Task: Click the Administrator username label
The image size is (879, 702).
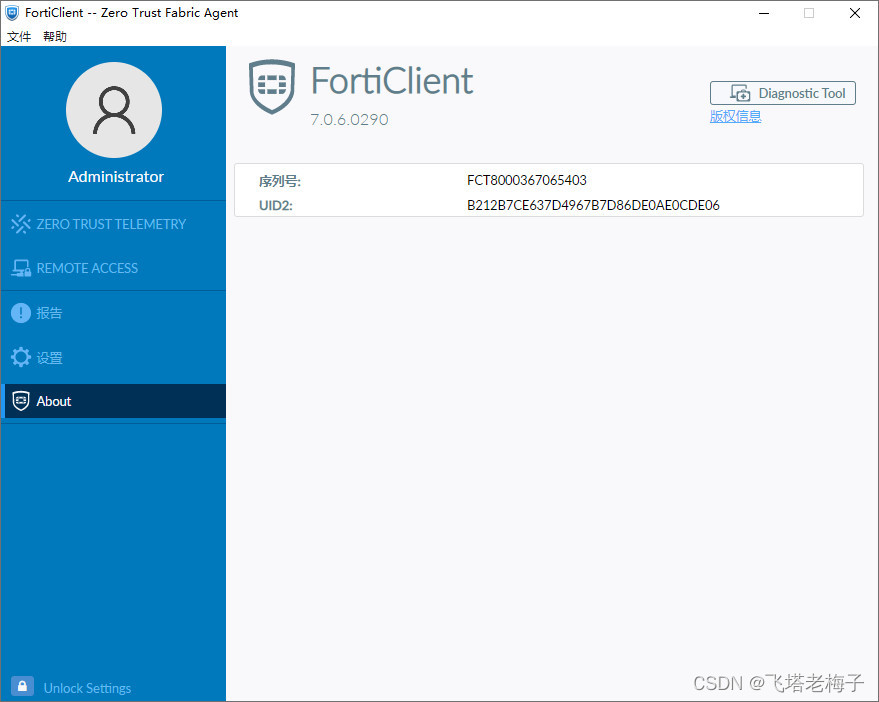Action: point(116,177)
